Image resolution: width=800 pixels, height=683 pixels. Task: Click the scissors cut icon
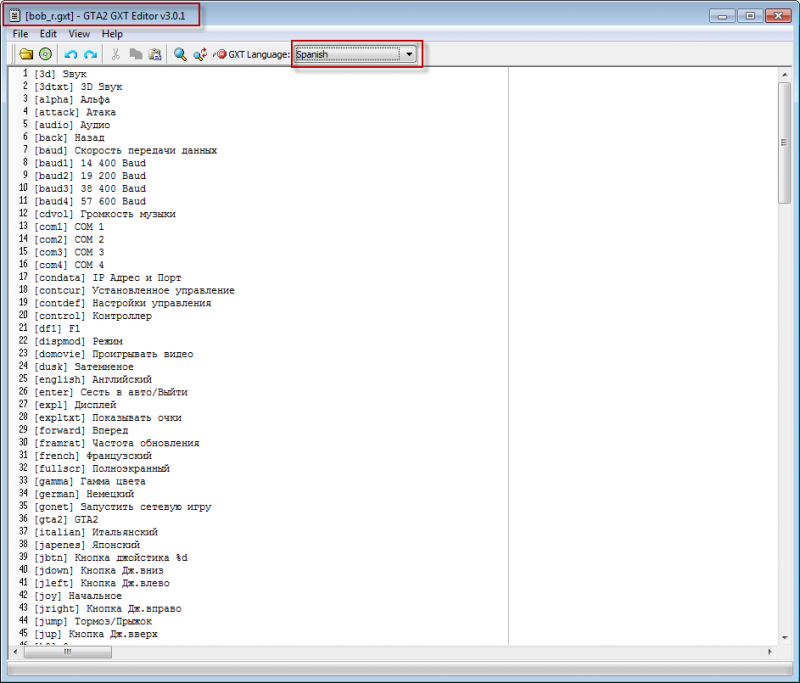(x=116, y=54)
